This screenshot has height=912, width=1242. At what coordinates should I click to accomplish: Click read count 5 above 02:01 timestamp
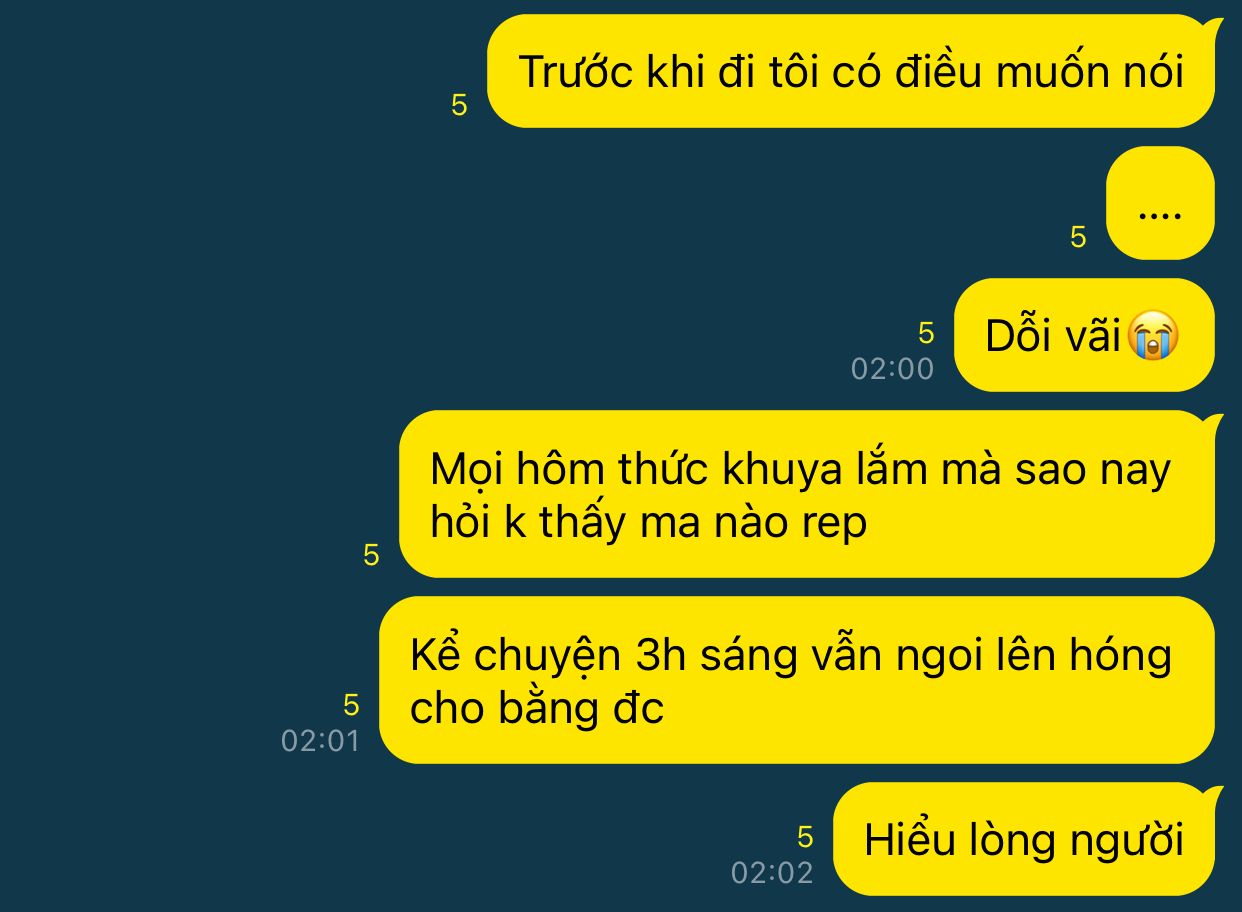(x=351, y=705)
